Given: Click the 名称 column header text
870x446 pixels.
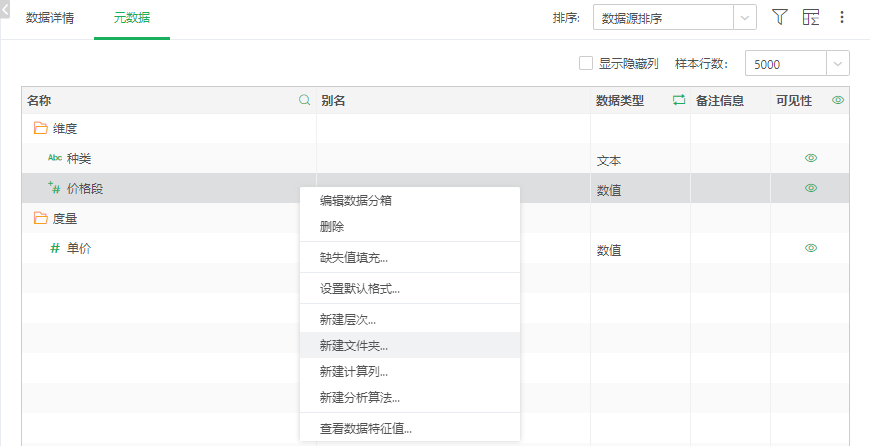Looking at the screenshot, I should (x=39, y=100).
